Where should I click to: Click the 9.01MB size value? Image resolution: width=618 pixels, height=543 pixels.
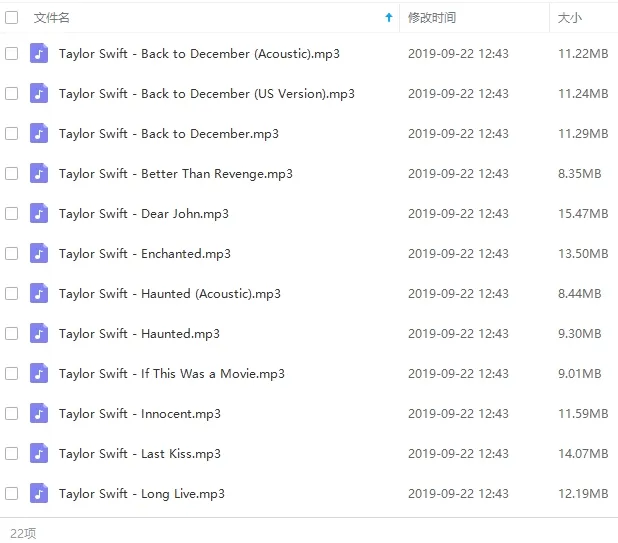pyautogui.click(x=579, y=374)
